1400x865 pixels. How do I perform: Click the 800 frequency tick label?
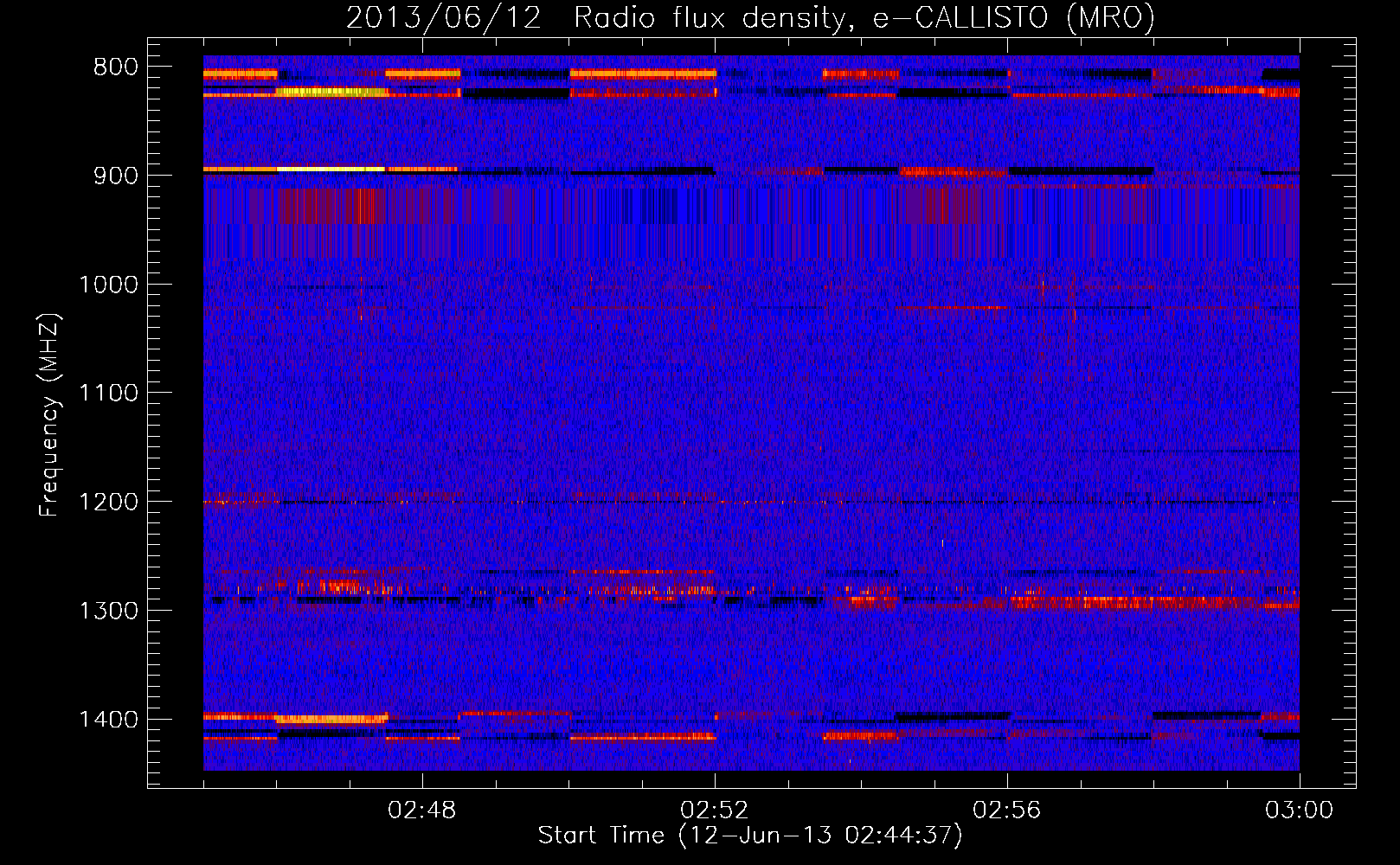116,67
